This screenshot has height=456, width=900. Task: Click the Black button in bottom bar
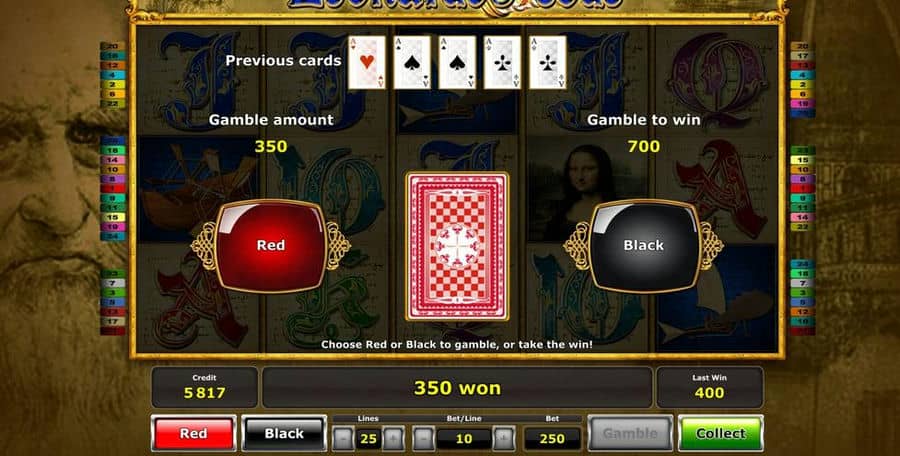click(x=284, y=433)
